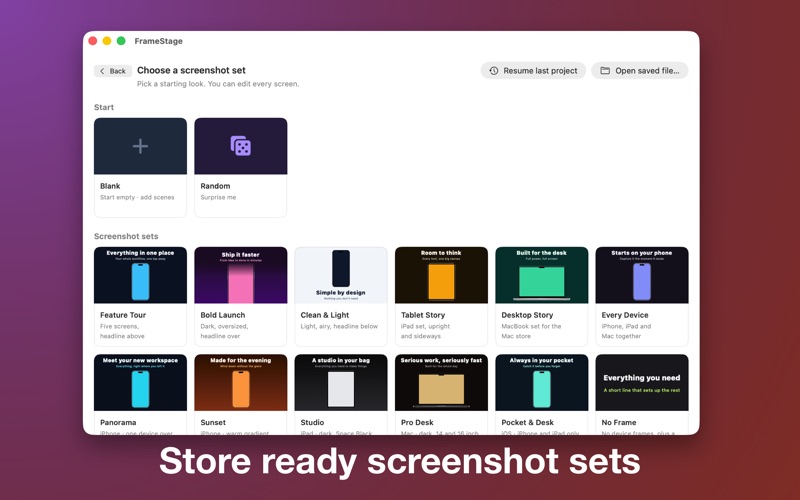Choose the Bold Launch thumbnail
Screen dimensions: 800x500
(x=241, y=275)
